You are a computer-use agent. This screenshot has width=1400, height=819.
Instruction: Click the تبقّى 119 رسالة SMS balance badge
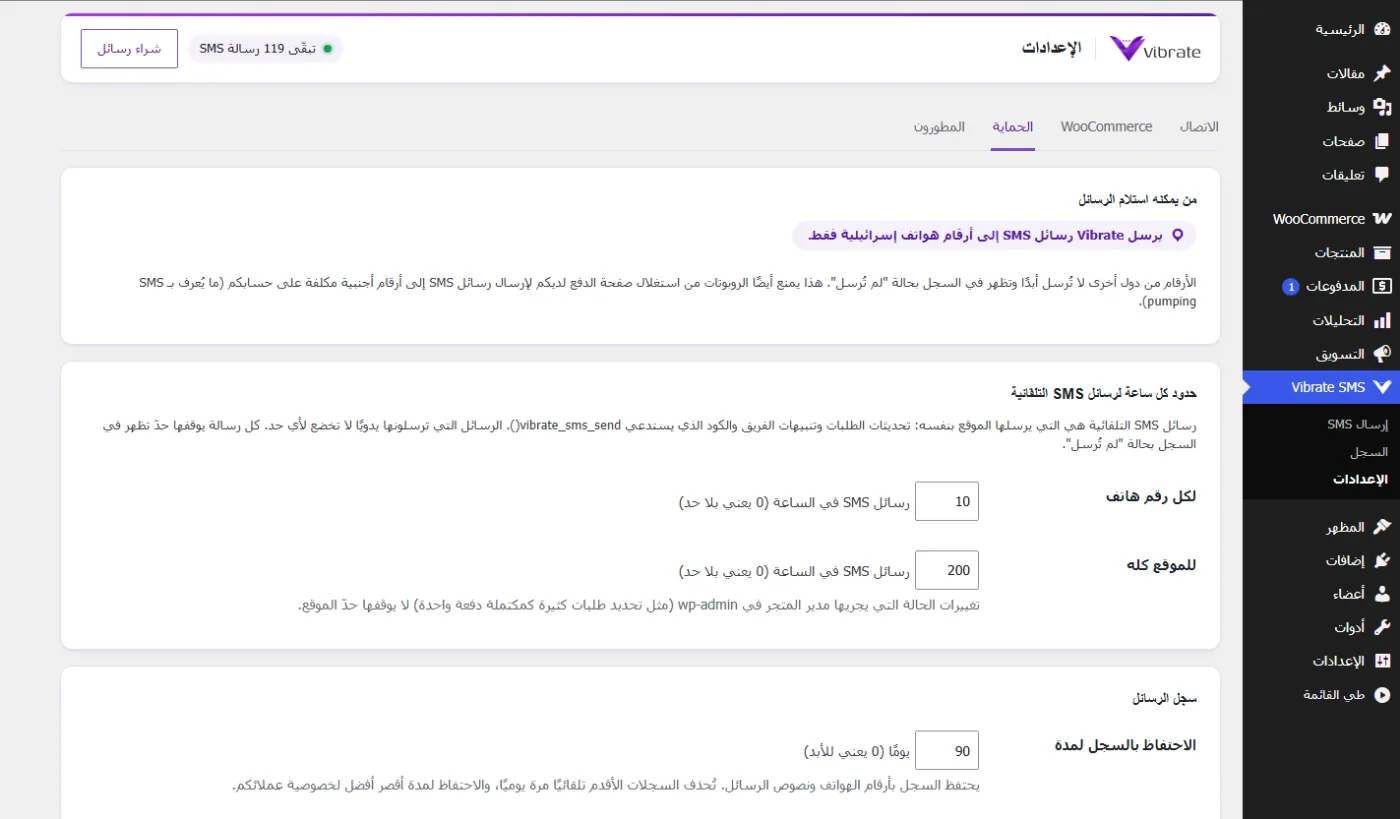[x=265, y=49]
